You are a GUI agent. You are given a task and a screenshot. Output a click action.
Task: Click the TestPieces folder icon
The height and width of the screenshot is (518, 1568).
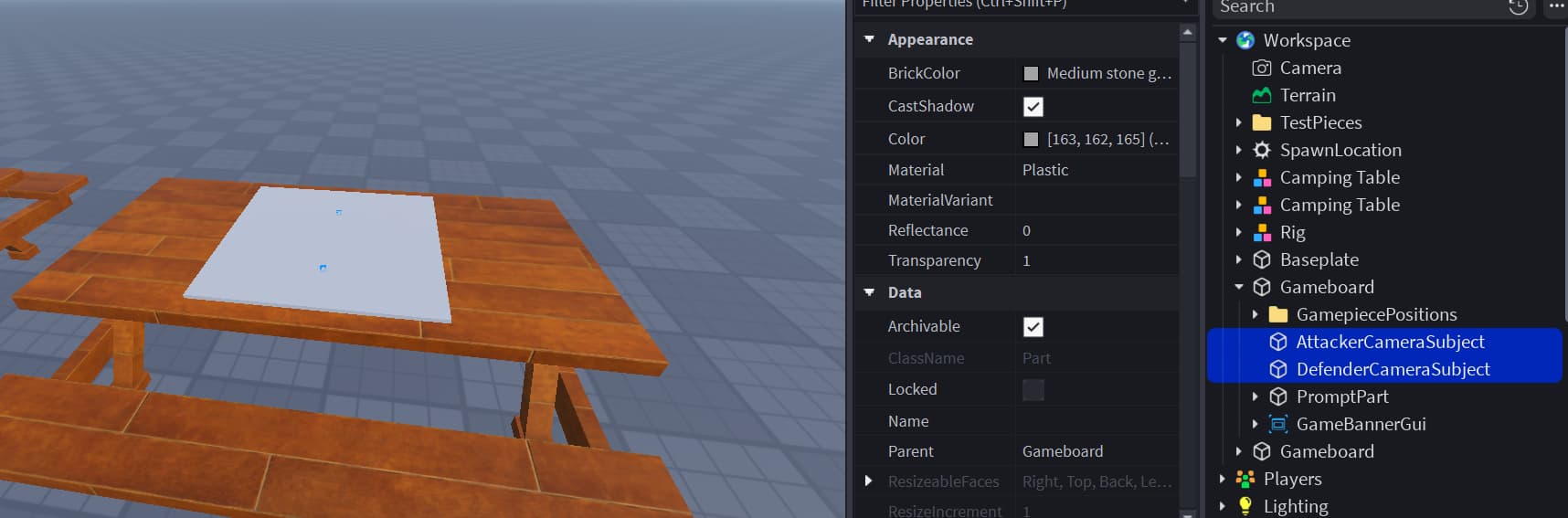pyautogui.click(x=1262, y=122)
